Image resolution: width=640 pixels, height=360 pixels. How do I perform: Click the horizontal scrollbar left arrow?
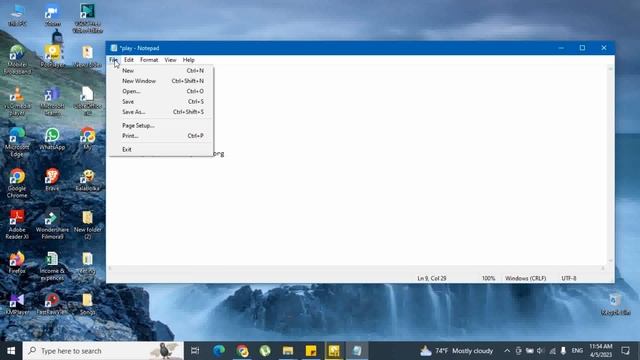pyautogui.click(x=110, y=268)
